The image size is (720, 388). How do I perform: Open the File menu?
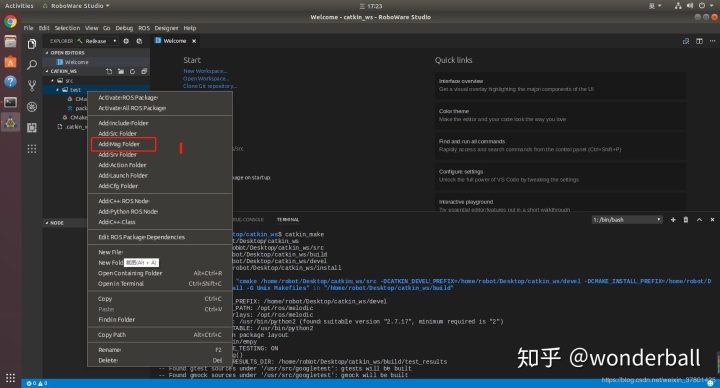(x=28, y=28)
